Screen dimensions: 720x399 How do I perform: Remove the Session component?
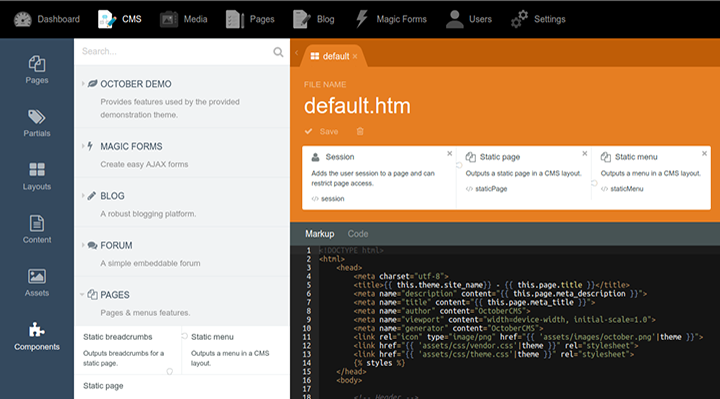point(450,153)
